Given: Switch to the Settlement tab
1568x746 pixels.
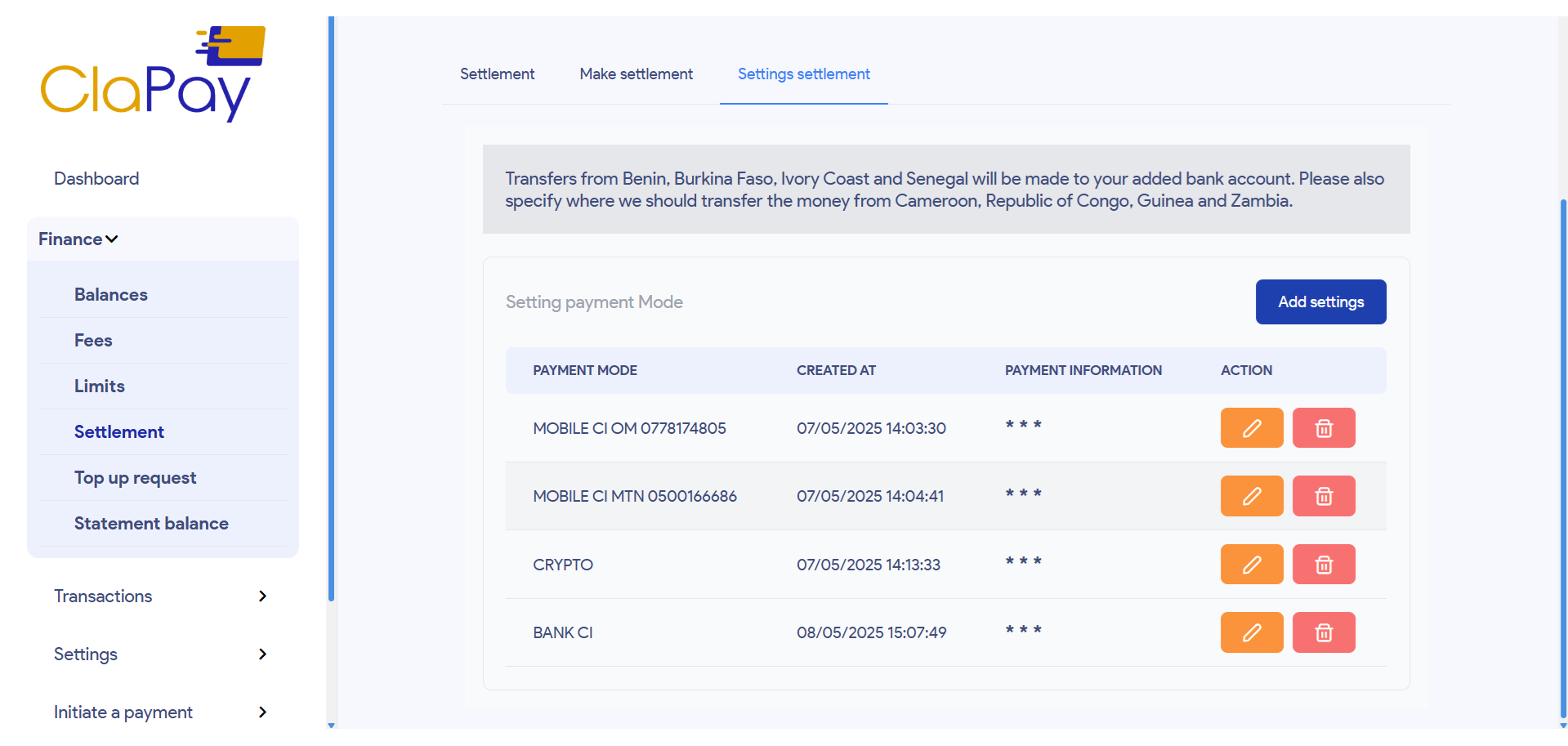Looking at the screenshot, I should [497, 74].
